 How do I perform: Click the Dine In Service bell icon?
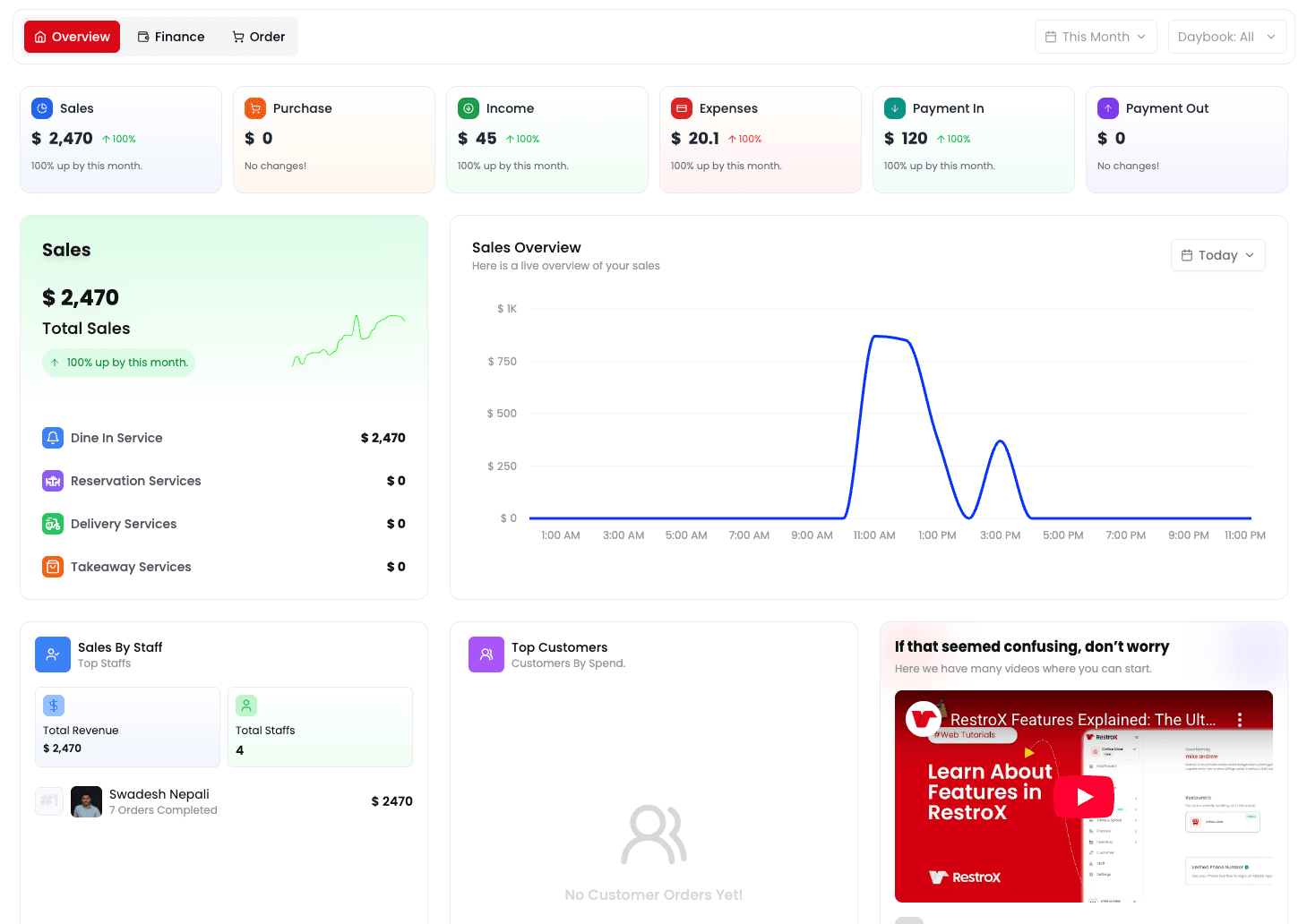click(53, 438)
